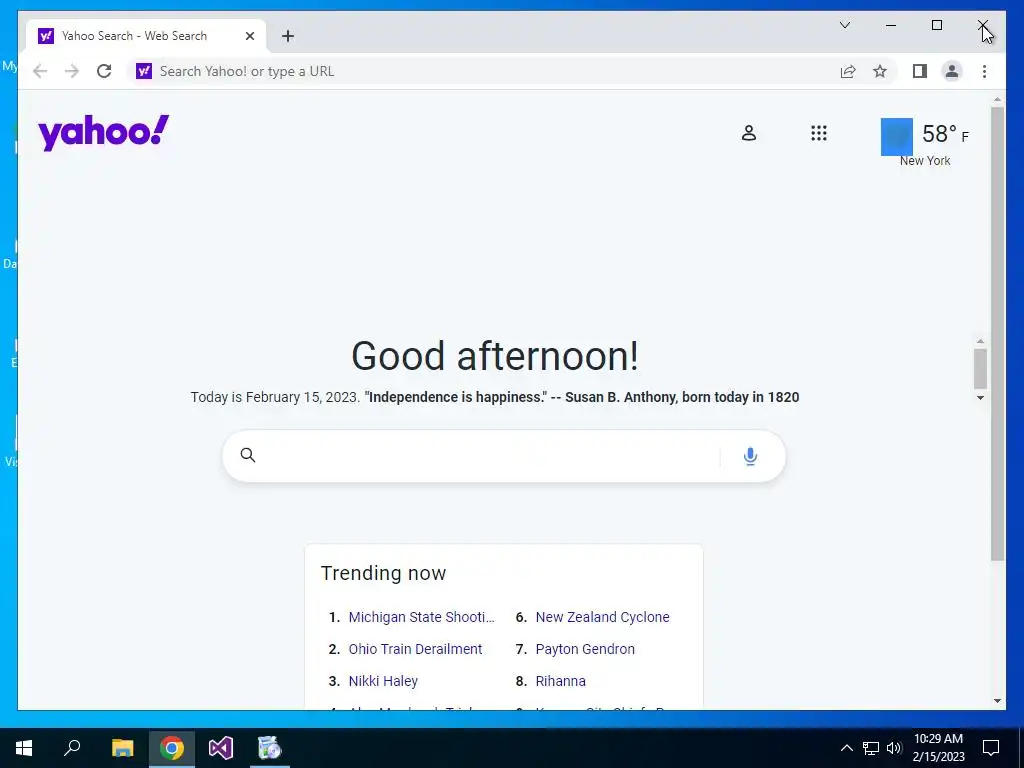
Task: Click the installer app icon on taskbar
Action: [269, 748]
